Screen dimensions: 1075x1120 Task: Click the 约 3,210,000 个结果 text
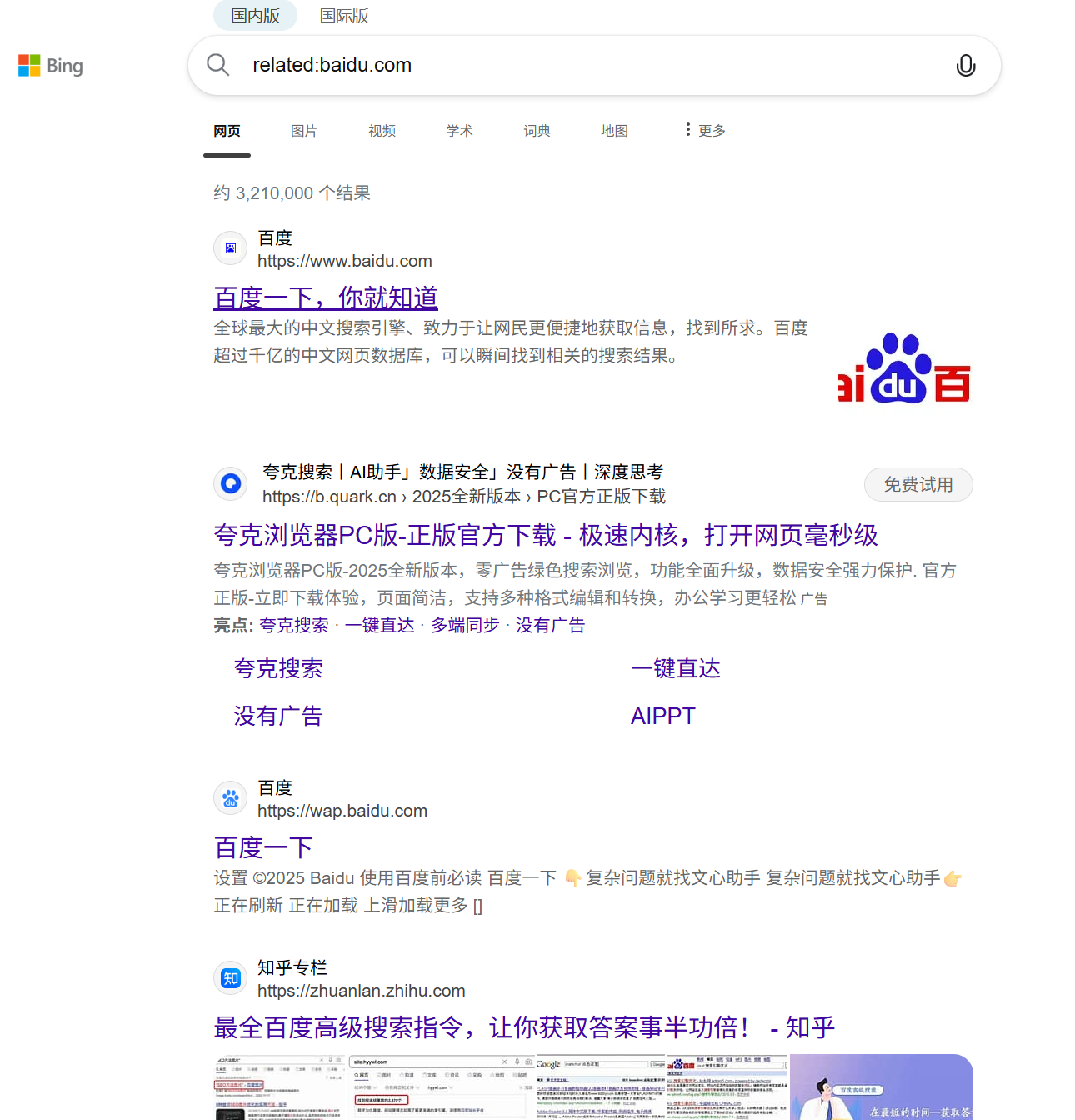(x=292, y=193)
